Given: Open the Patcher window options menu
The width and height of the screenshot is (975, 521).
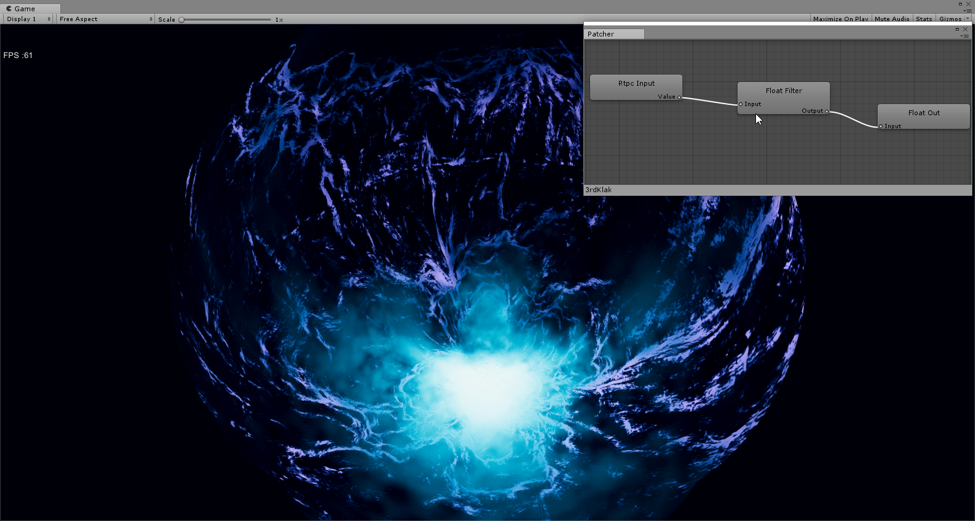Looking at the screenshot, I should coord(966,36).
